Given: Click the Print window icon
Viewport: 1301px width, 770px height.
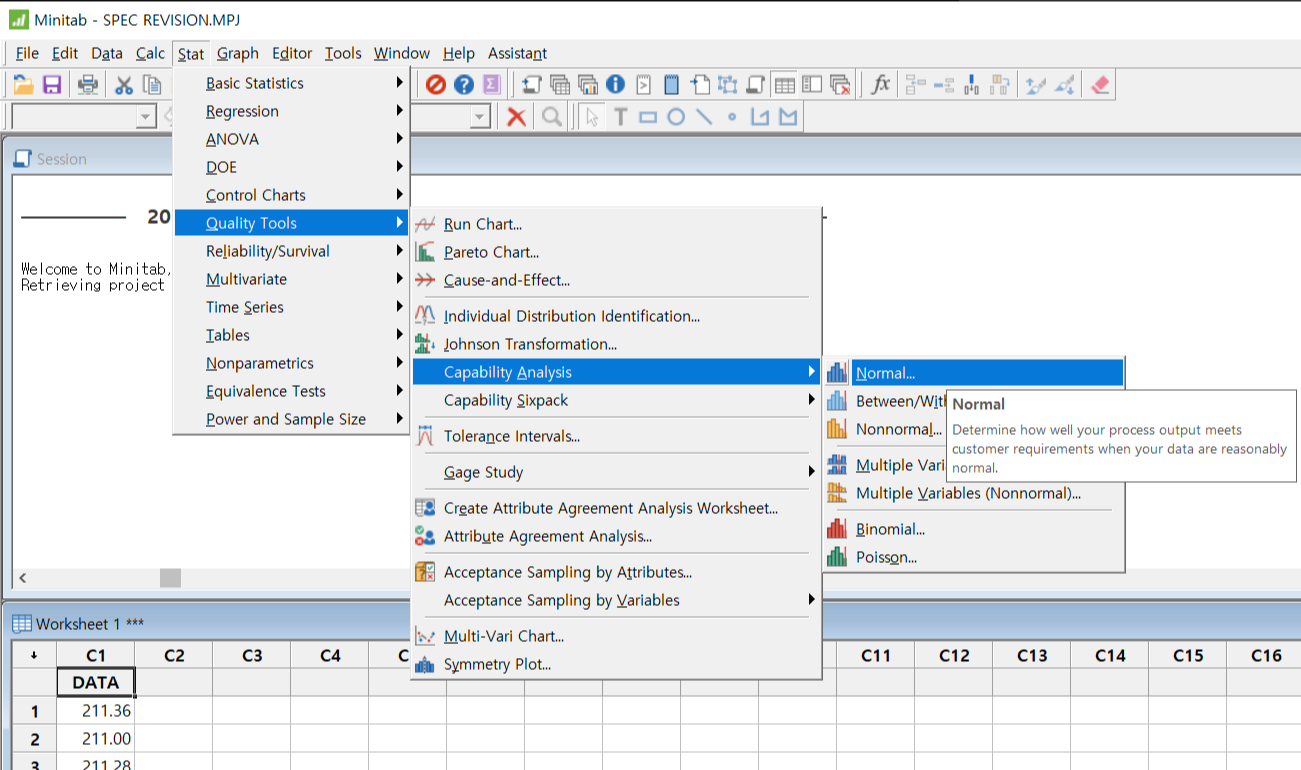Looking at the screenshot, I should (88, 85).
